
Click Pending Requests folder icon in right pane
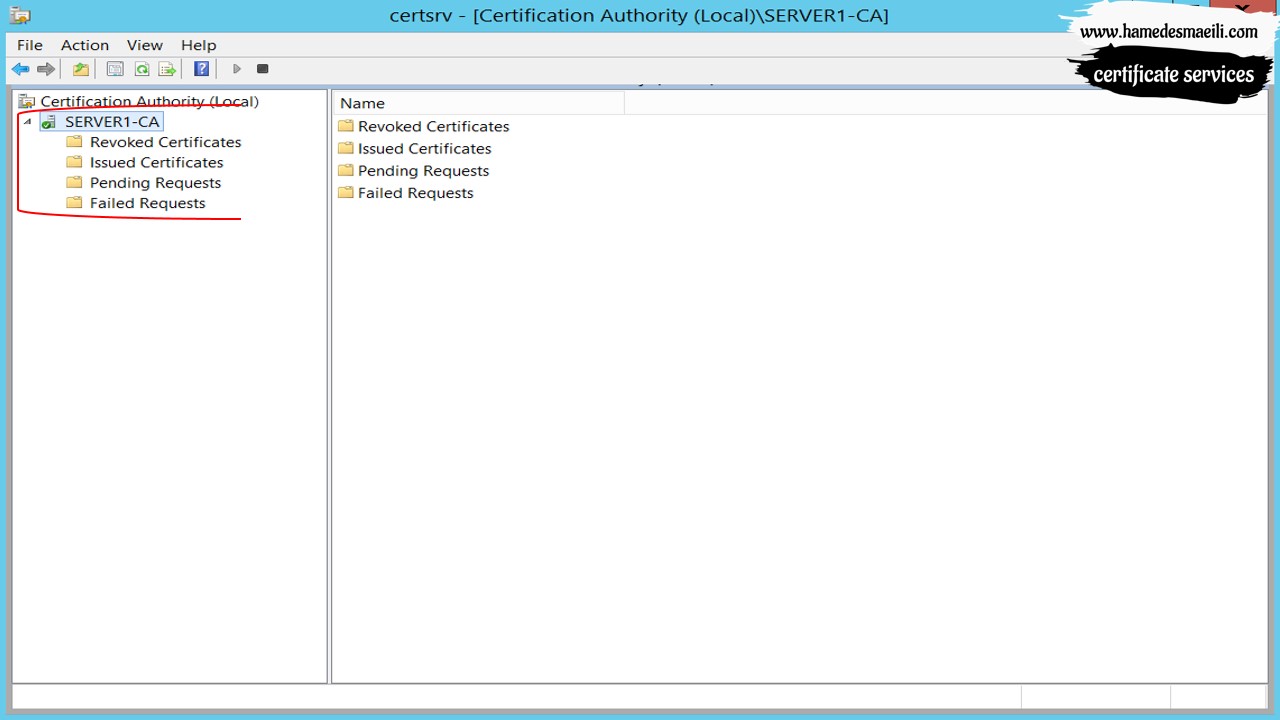(346, 170)
